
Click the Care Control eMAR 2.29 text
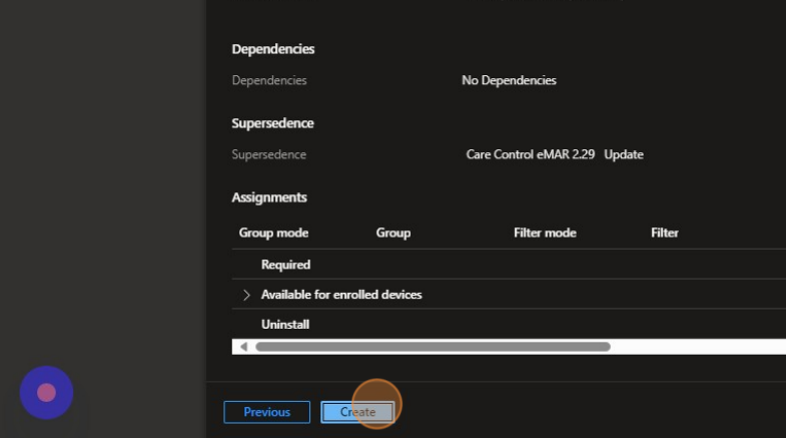(x=530, y=155)
